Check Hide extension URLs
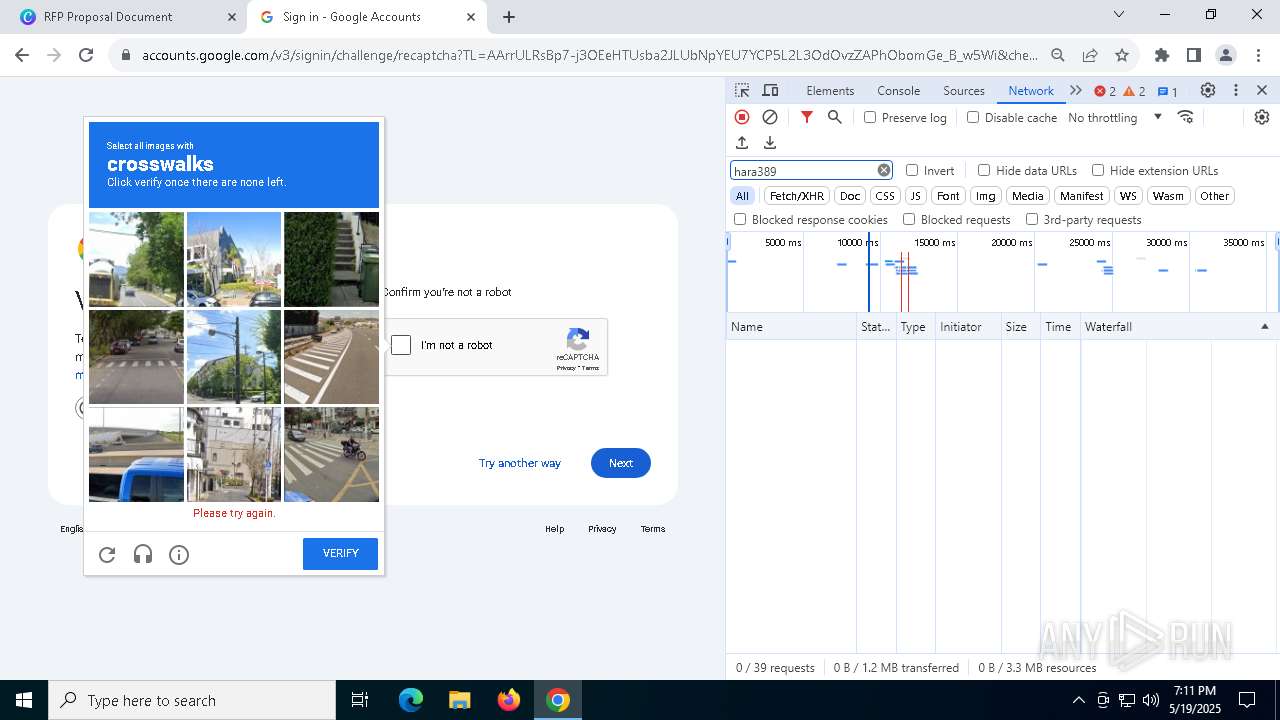 [1098, 170]
